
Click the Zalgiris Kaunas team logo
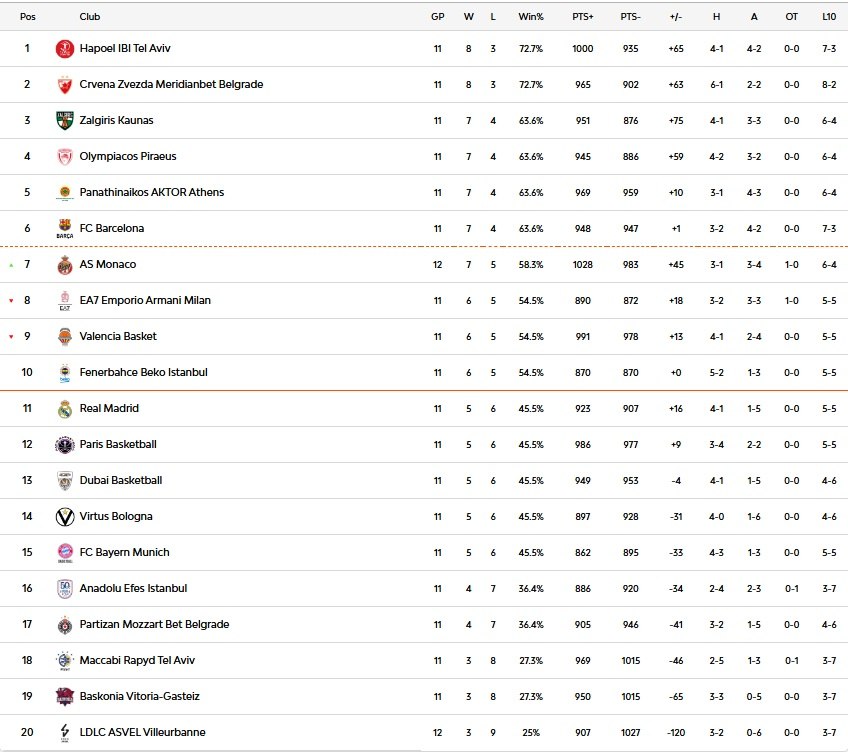point(65,121)
